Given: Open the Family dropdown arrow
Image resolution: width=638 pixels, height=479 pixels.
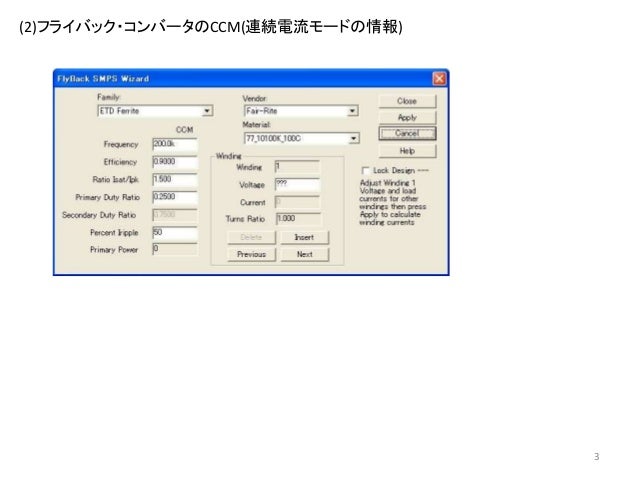Looking at the screenshot, I should click(x=207, y=111).
